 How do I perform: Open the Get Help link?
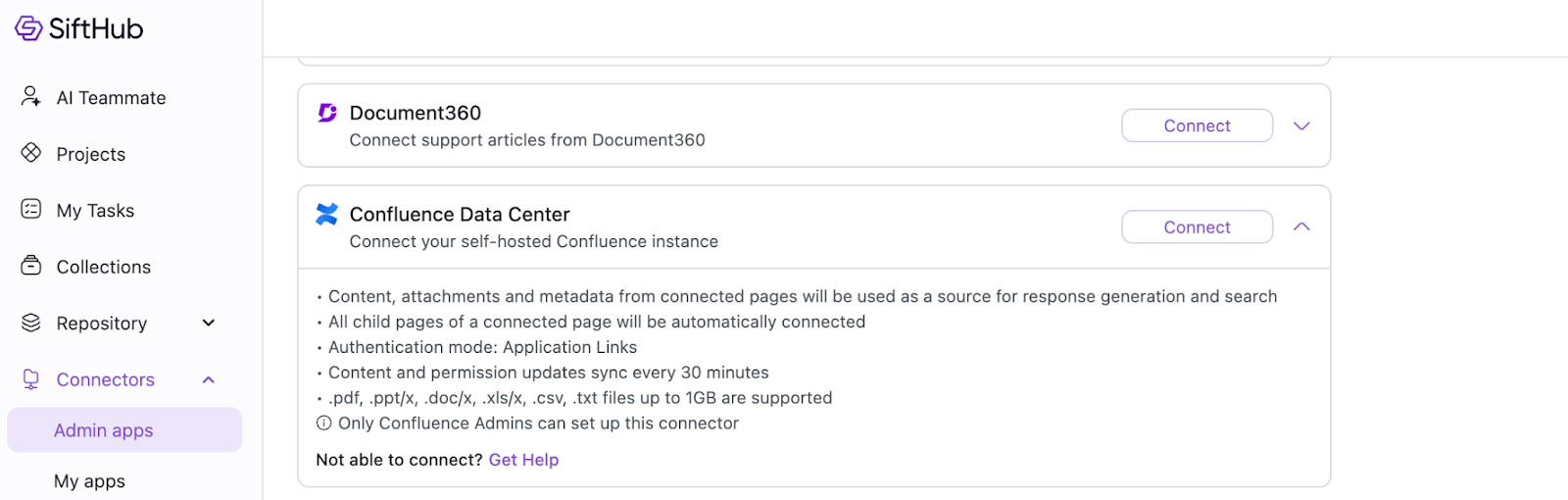pyautogui.click(x=523, y=460)
